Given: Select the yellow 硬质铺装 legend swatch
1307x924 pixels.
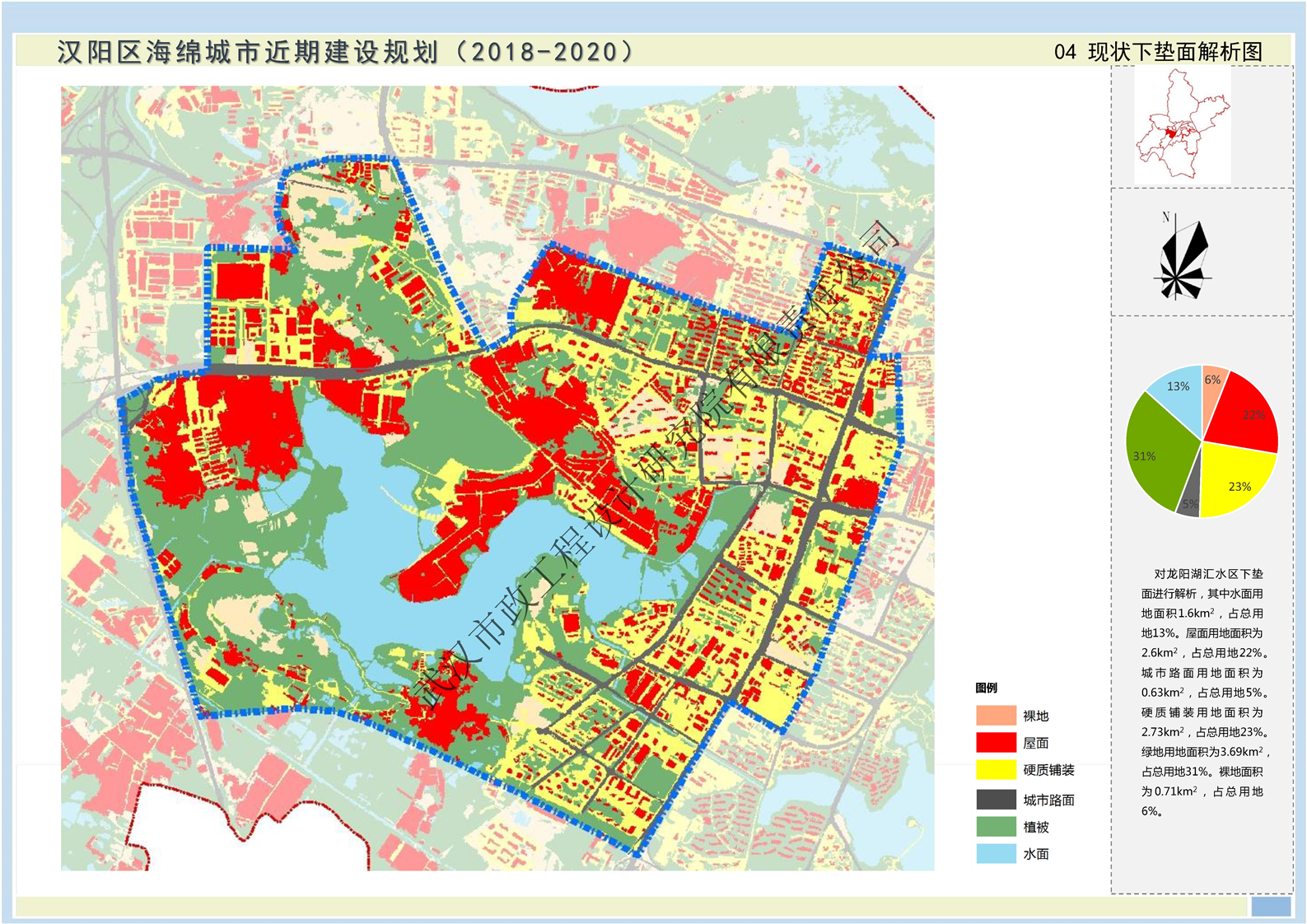Looking at the screenshot, I should pos(996,770).
